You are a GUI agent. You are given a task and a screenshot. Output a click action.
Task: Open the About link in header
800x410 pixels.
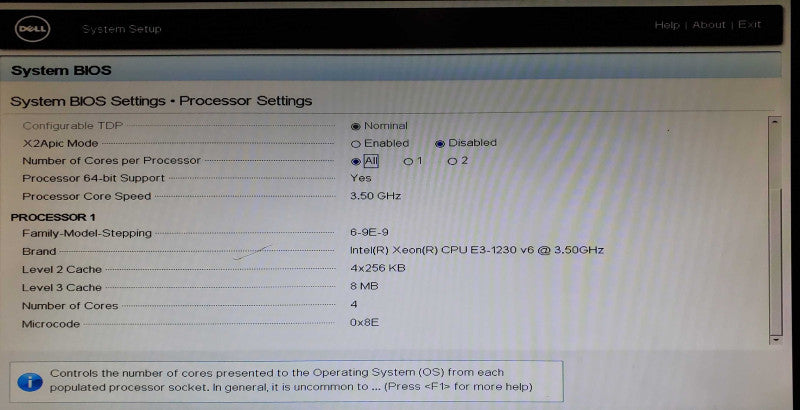point(709,25)
